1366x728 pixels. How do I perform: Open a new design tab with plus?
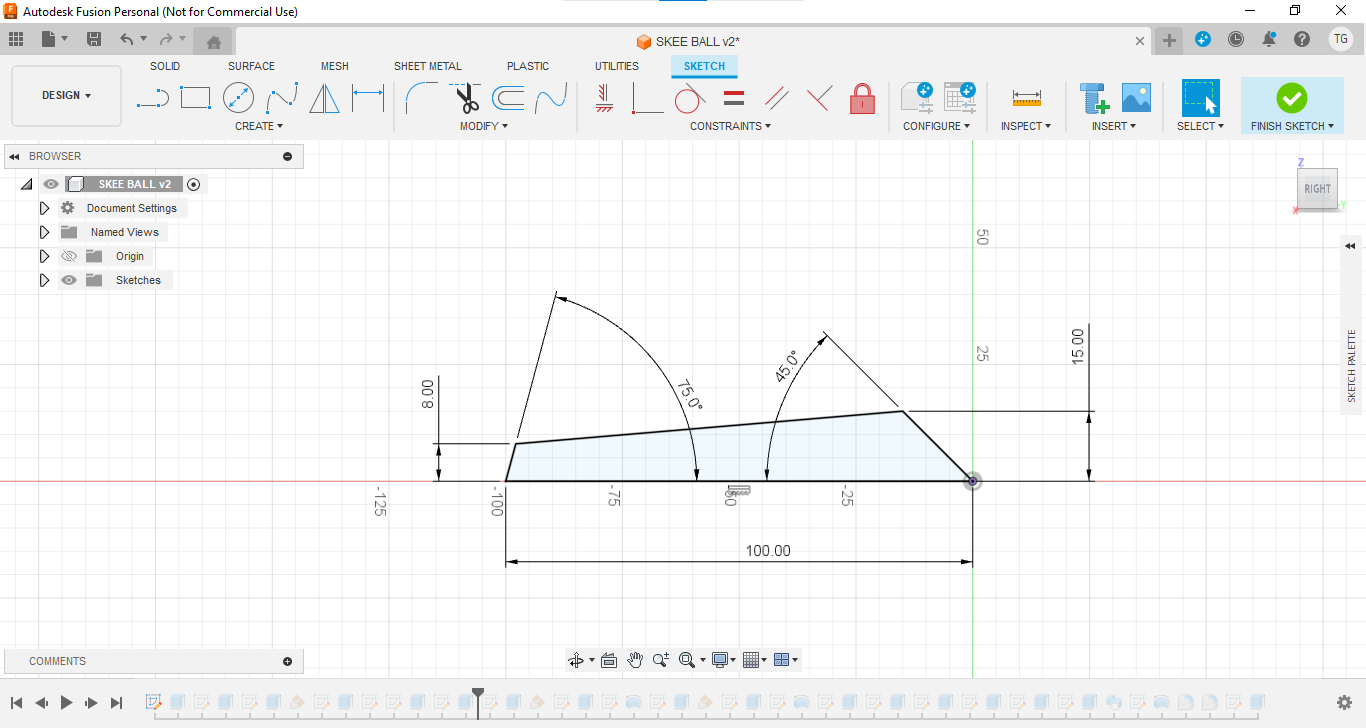1168,40
